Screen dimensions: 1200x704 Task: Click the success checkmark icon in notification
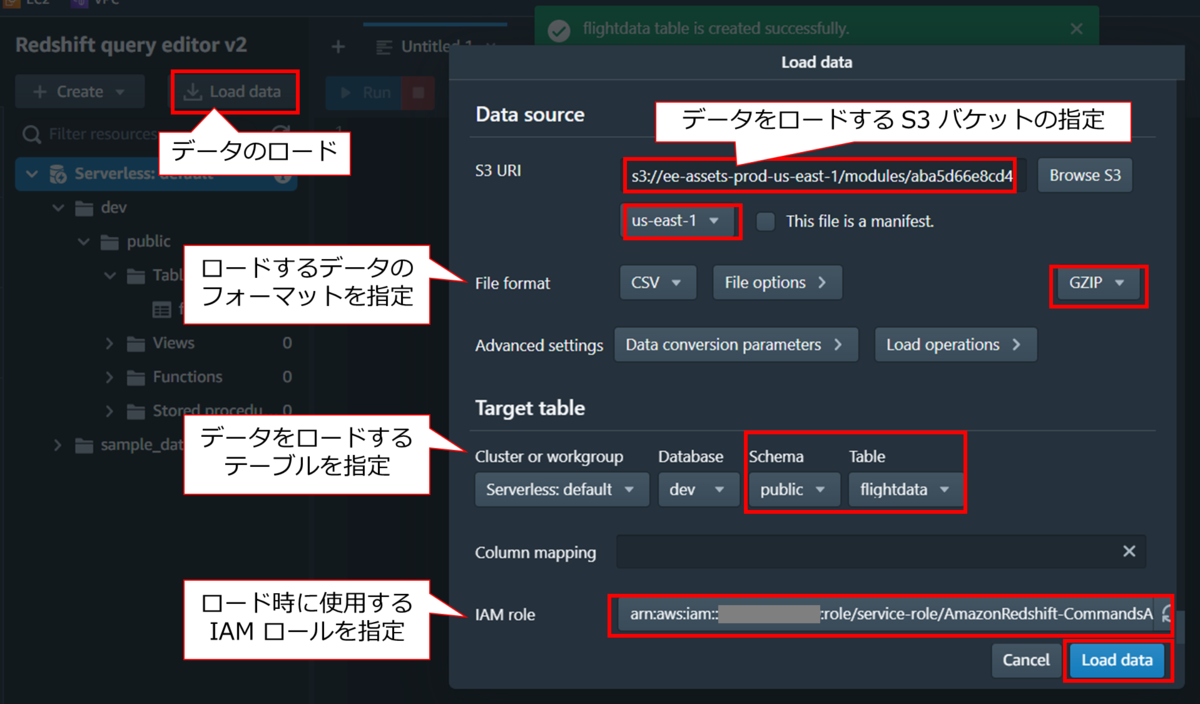(x=561, y=29)
